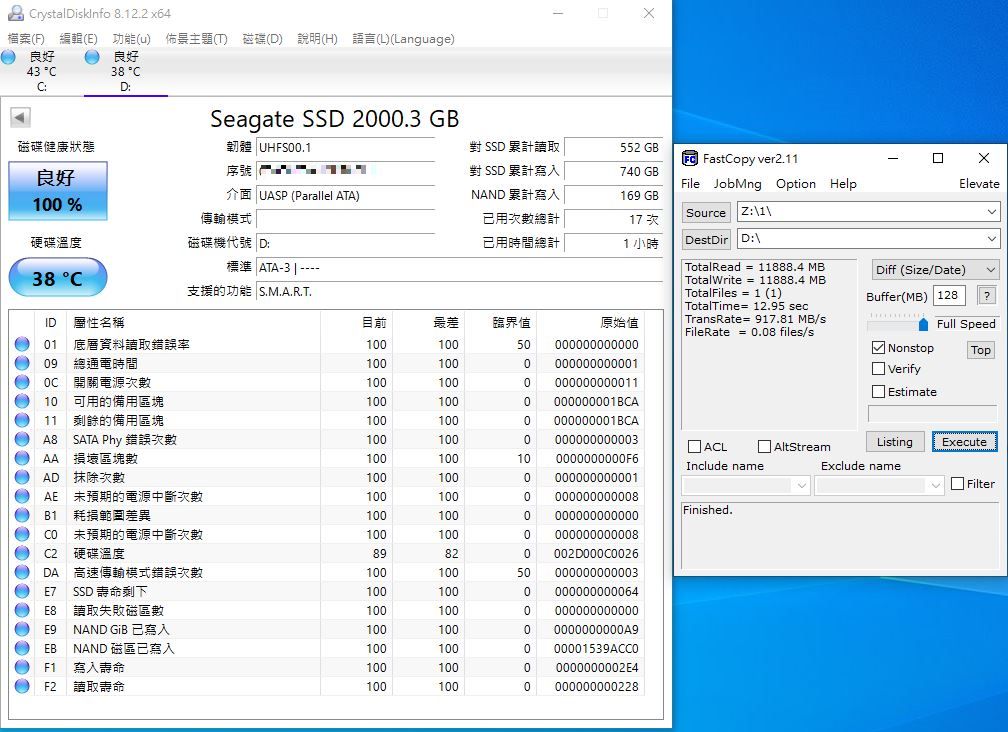Open the 功能(u) menu
1008x732 pixels.
click(x=131, y=39)
